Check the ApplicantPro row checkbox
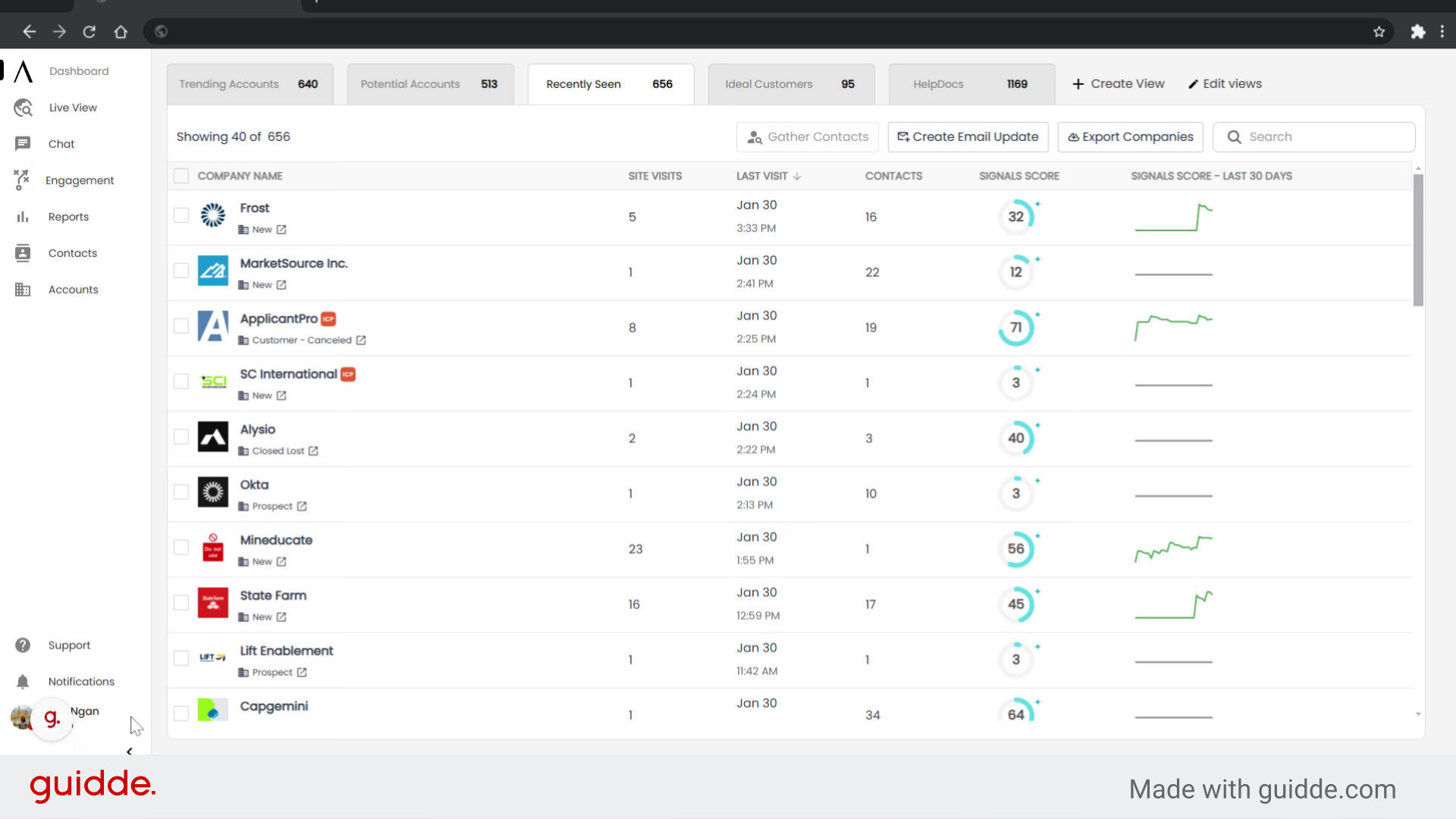The image size is (1456, 819). (181, 326)
